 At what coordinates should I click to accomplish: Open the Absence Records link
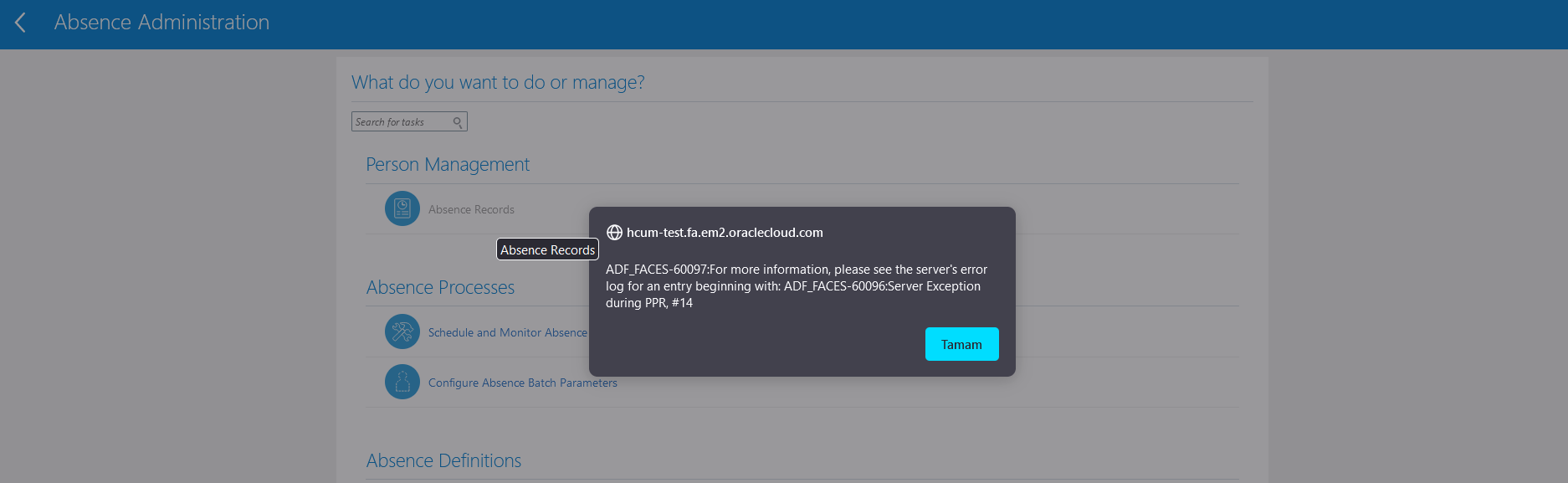coord(471,209)
